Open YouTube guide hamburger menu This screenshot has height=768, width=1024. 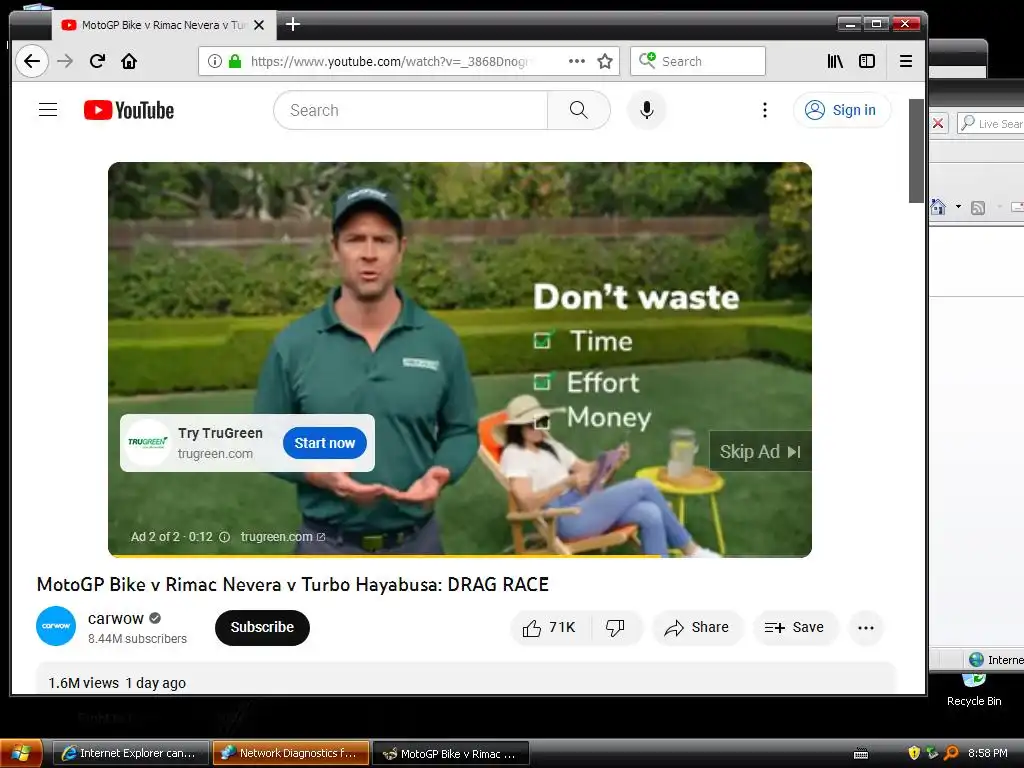click(x=48, y=110)
